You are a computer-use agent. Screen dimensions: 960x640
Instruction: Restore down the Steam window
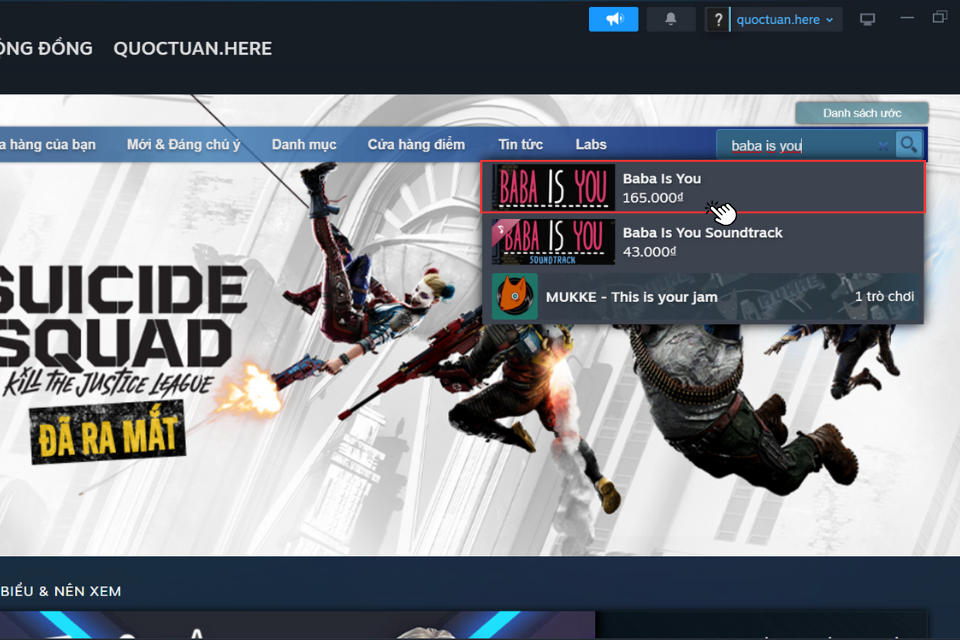[940, 18]
